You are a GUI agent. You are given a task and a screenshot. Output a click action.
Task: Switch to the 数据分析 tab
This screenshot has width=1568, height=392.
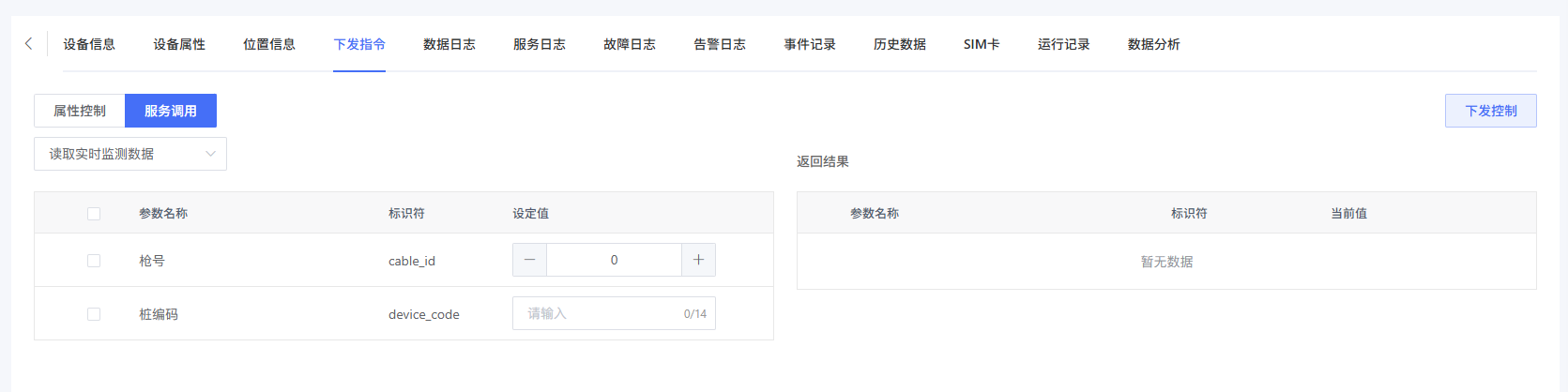pyautogui.click(x=1154, y=44)
